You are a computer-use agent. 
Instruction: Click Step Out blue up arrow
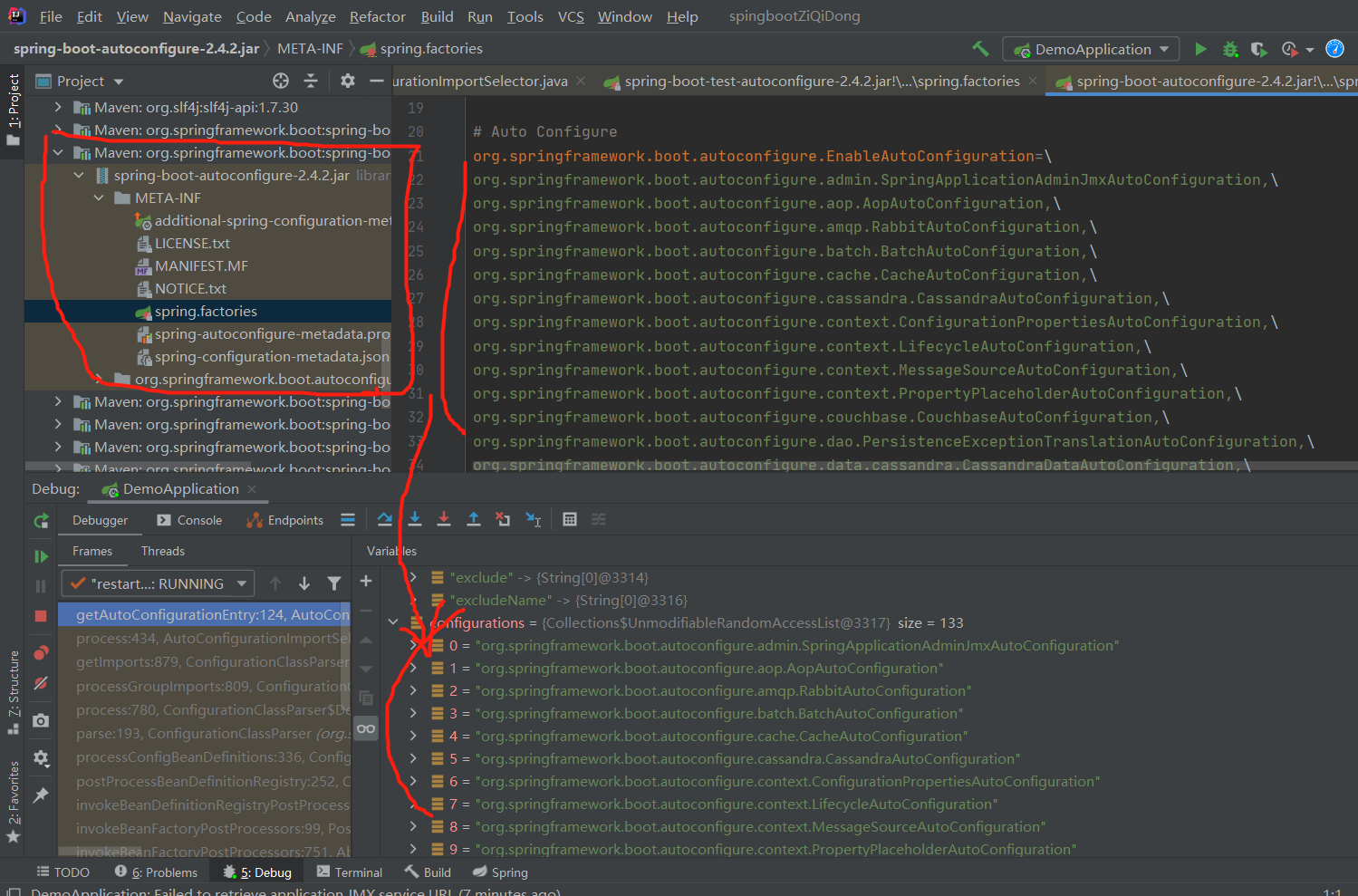pos(474,519)
